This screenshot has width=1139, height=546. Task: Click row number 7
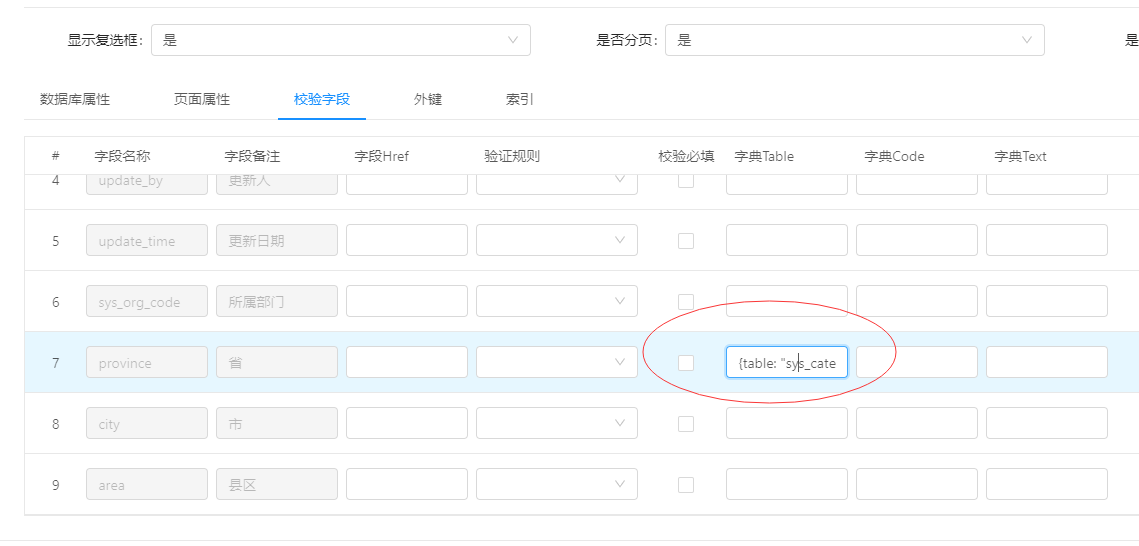pyautogui.click(x=55, y=362)
